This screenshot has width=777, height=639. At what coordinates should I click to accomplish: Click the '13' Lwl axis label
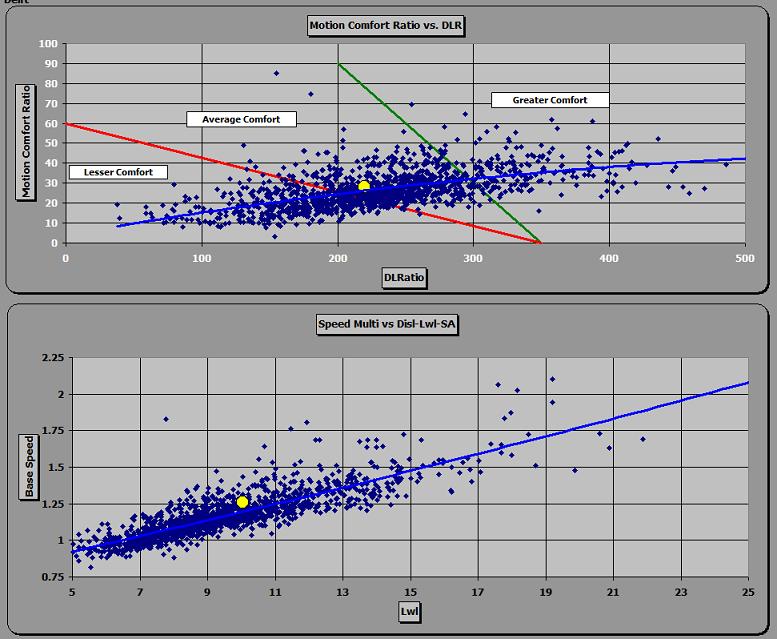(x=342, y=592)
